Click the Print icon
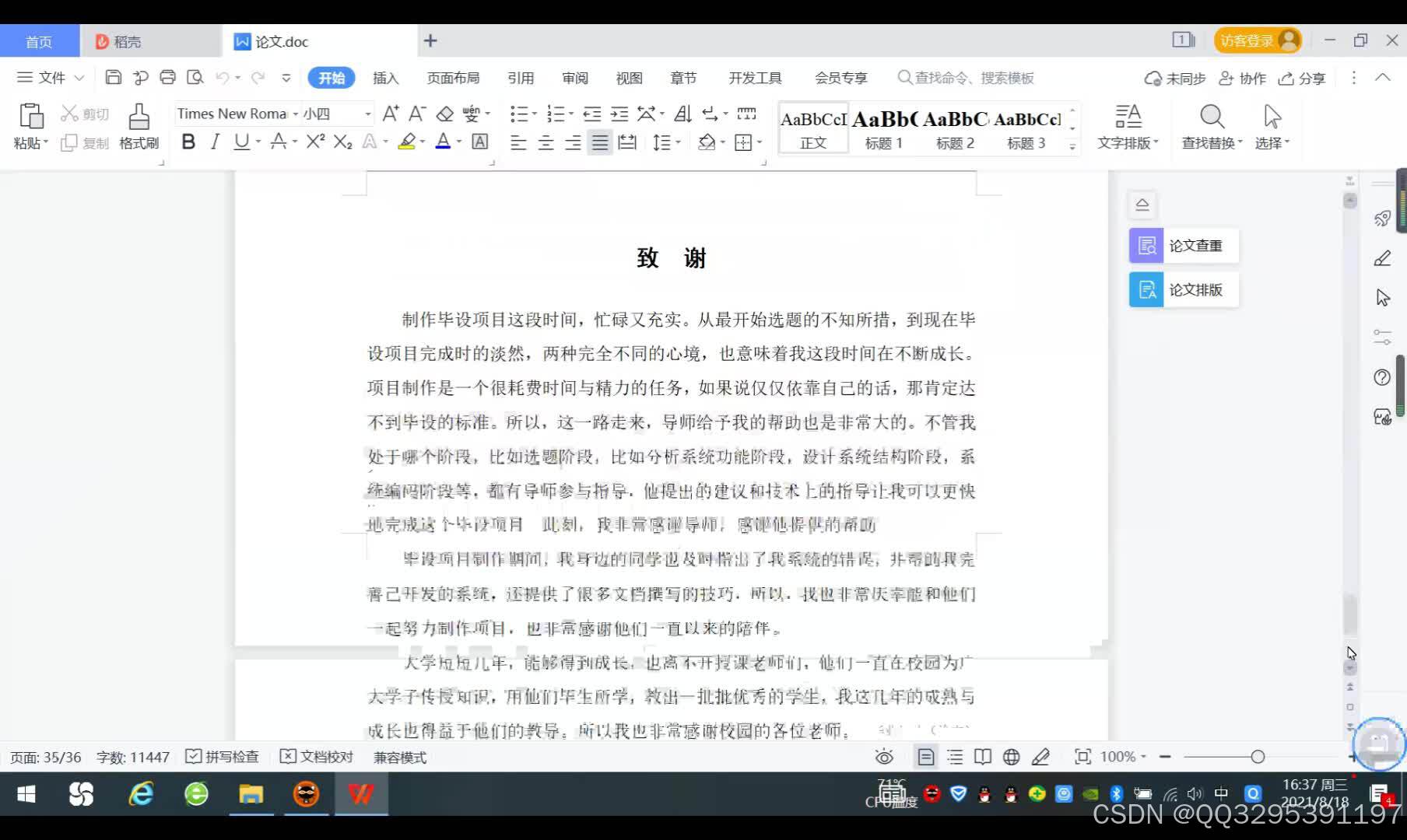Viewport: 1407px width, 840px height. tap(167, 78)
